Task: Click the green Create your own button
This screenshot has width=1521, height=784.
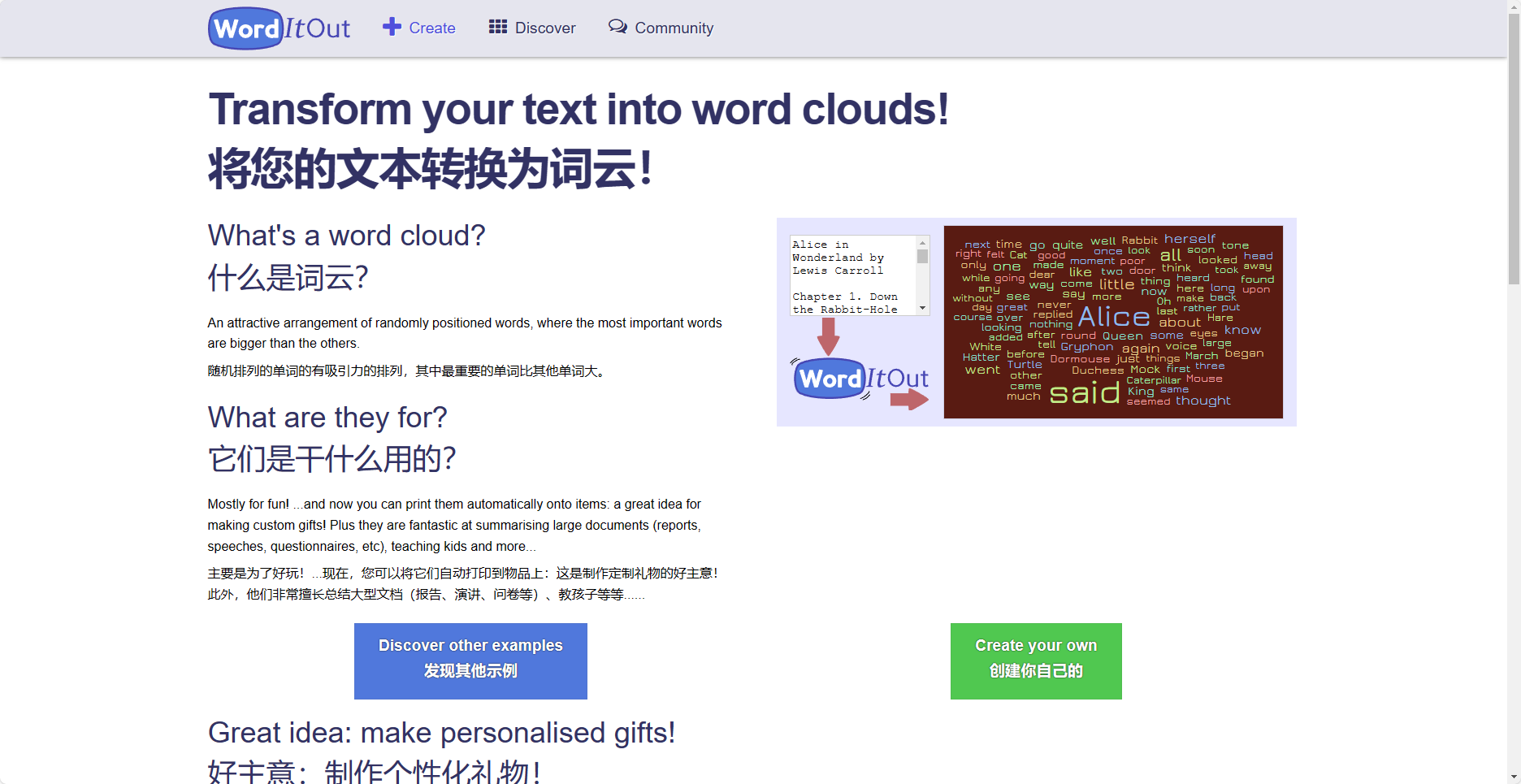Action: [x=1036, y=661]
